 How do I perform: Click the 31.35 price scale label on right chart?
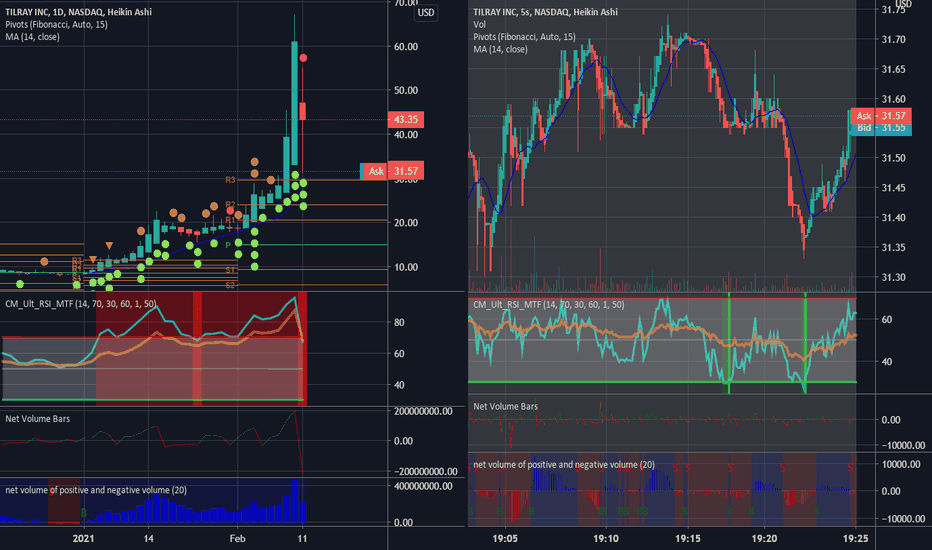click(x=893, y=247)
